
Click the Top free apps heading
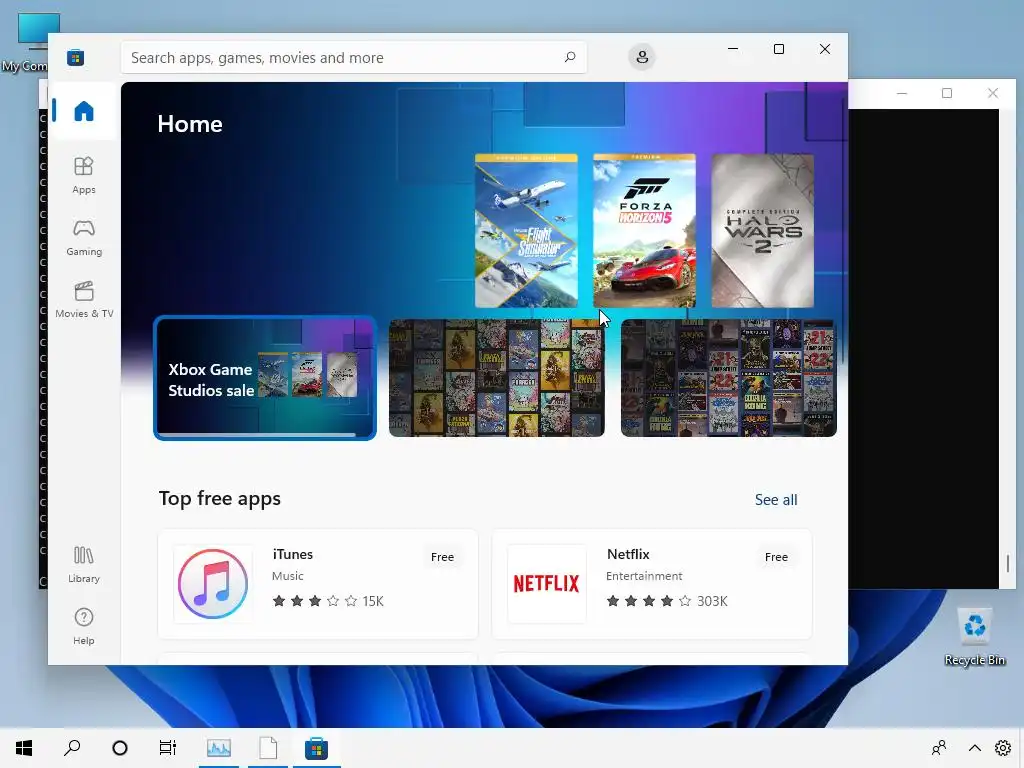(219, 498)
